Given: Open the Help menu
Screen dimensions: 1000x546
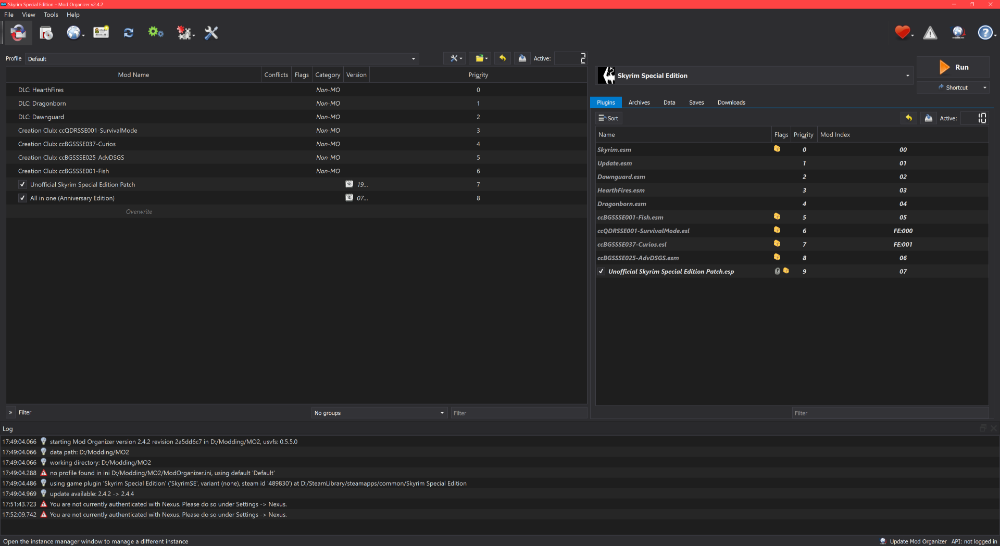Looking at the screenshot, I should click(73, 14).
